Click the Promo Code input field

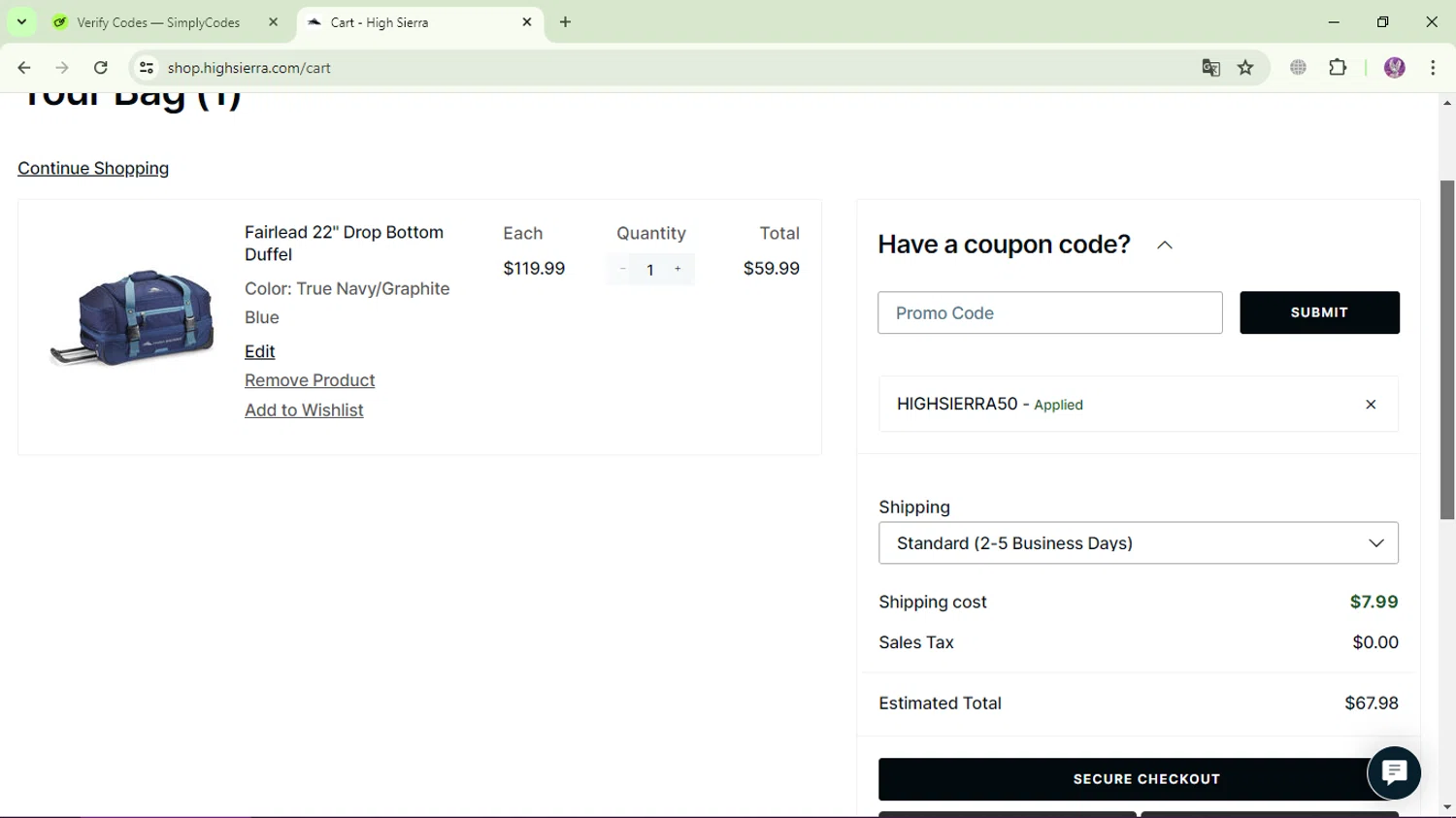pyautogui.click(x=1049, y=312)
